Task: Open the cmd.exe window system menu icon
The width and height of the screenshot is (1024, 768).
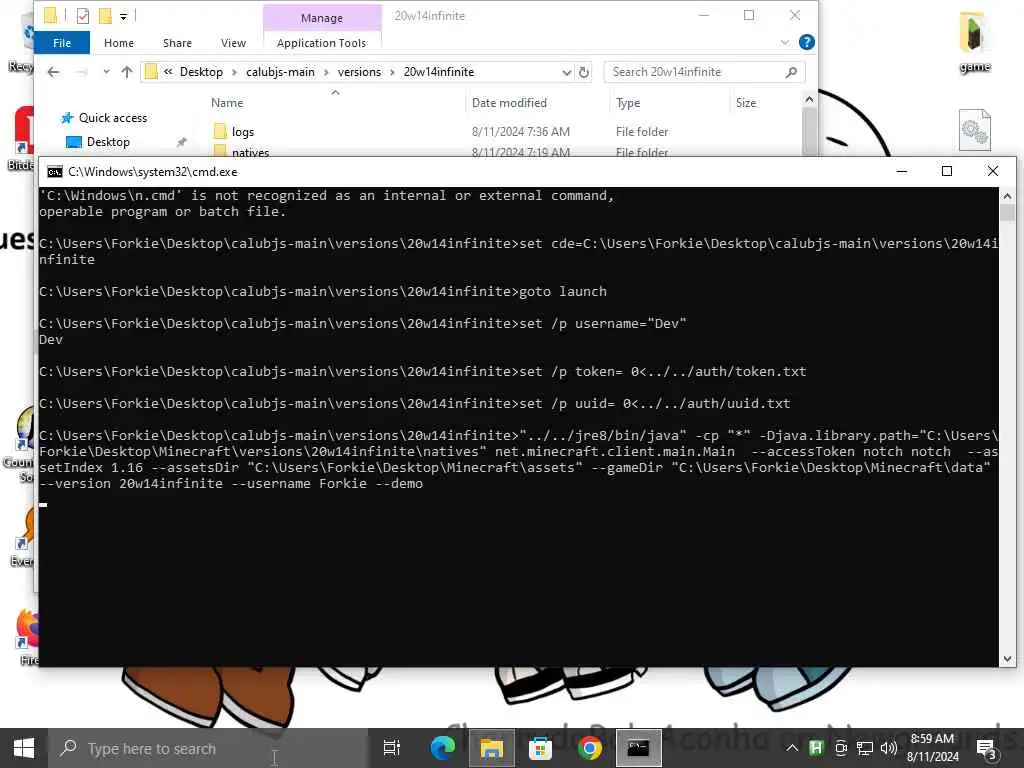Action: coord(55,172)
